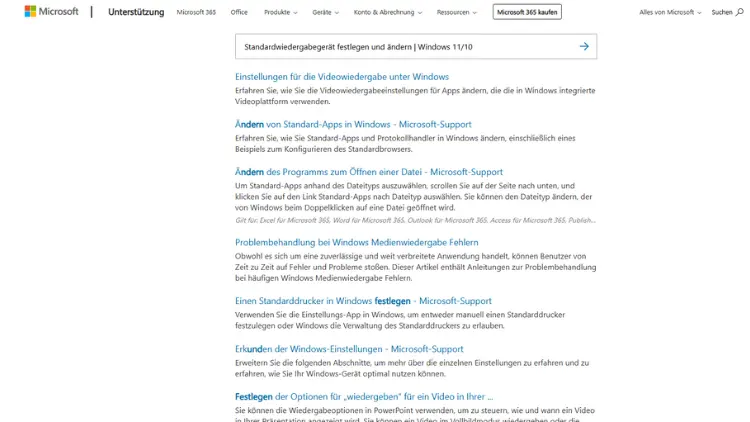Image resolution: width=750 pixels, height=422 pixels.
Task: Open the Unterstützung home link
Action: (x=136, y=12)
